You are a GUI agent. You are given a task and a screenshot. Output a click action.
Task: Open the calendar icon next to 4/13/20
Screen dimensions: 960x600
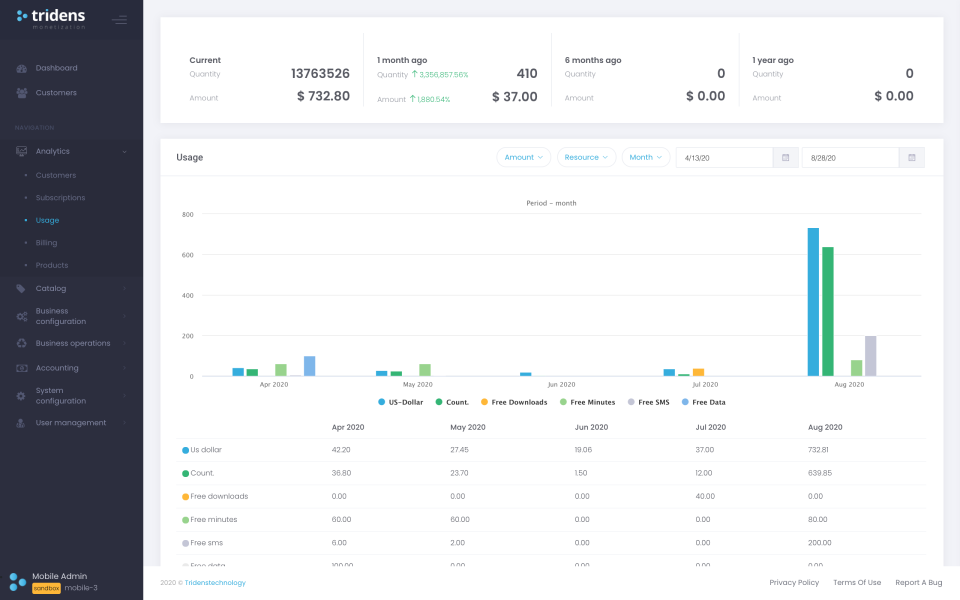(x=785, y=157)
